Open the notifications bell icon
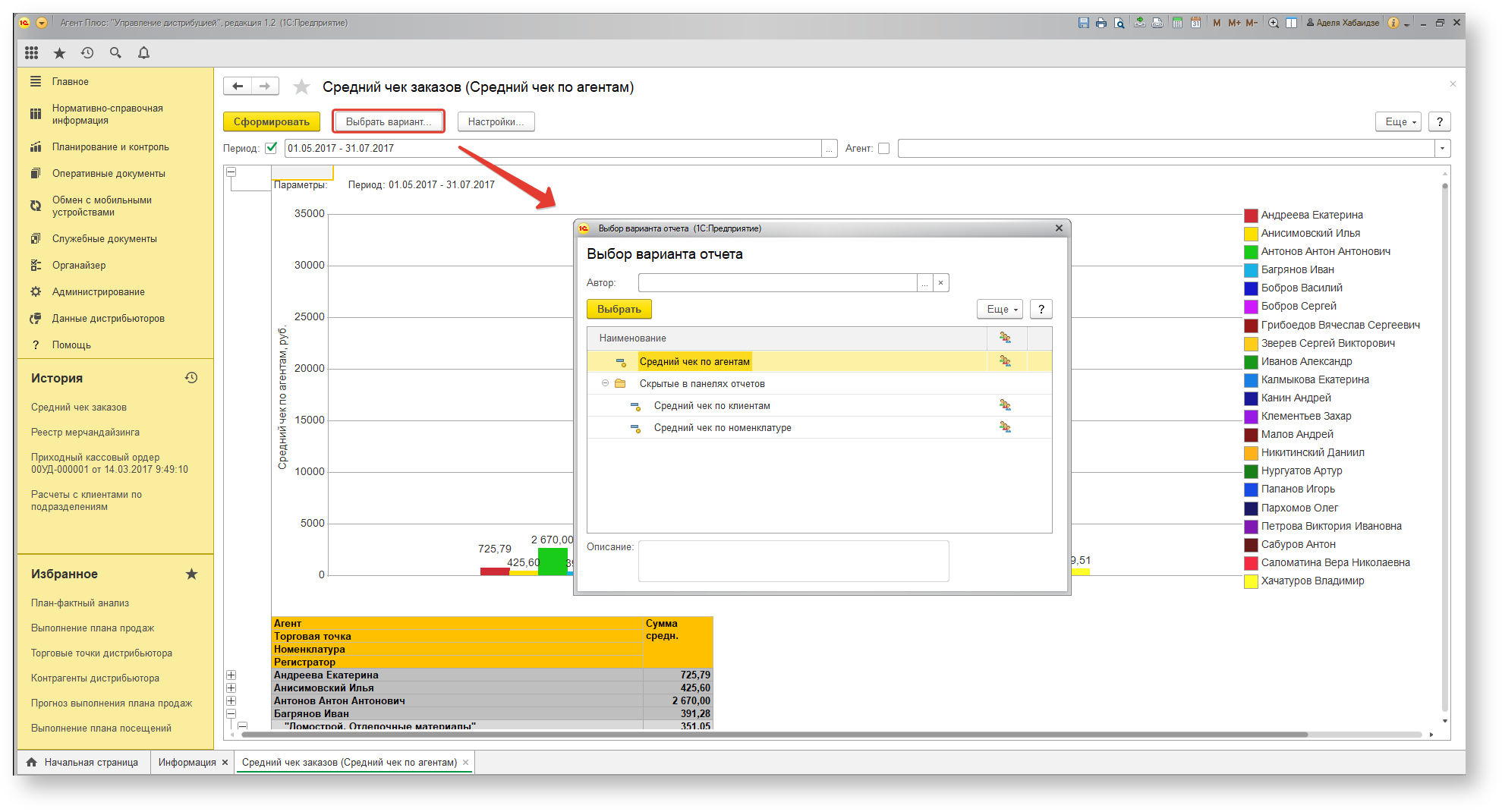Image resolution: width=1502 pixels, height=812 pixels. (143, 52)
